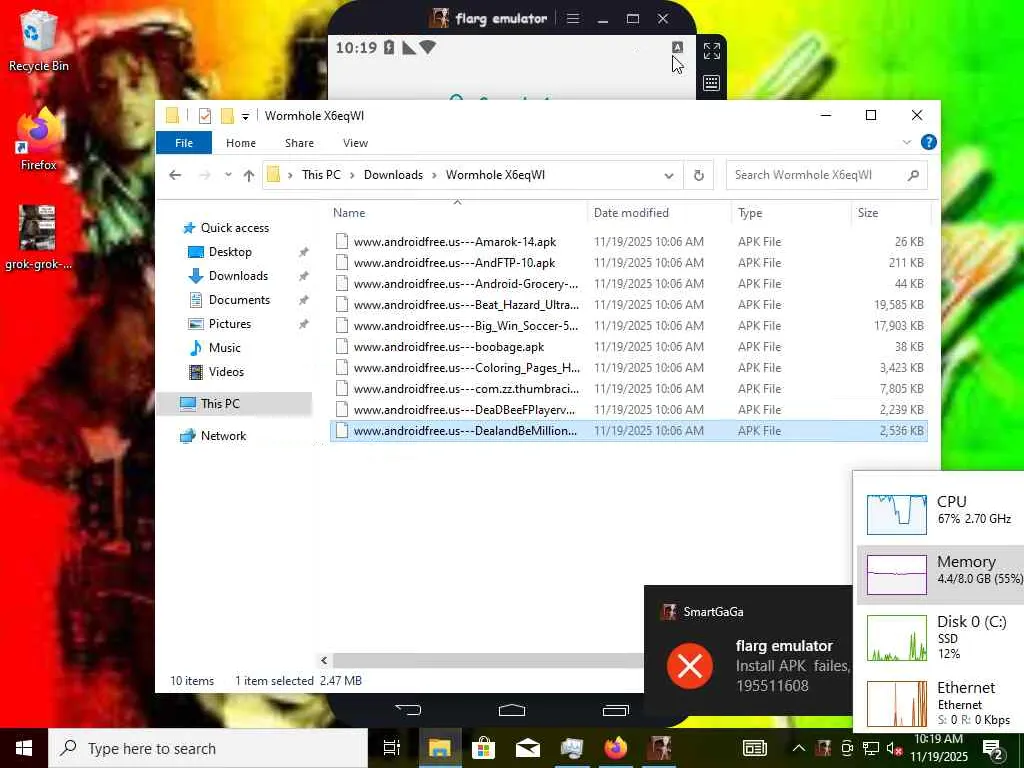The height and width of the screenshot is (768, 1024).
Task: Sort files by the Name column header
Action: (x=457, y=213)
